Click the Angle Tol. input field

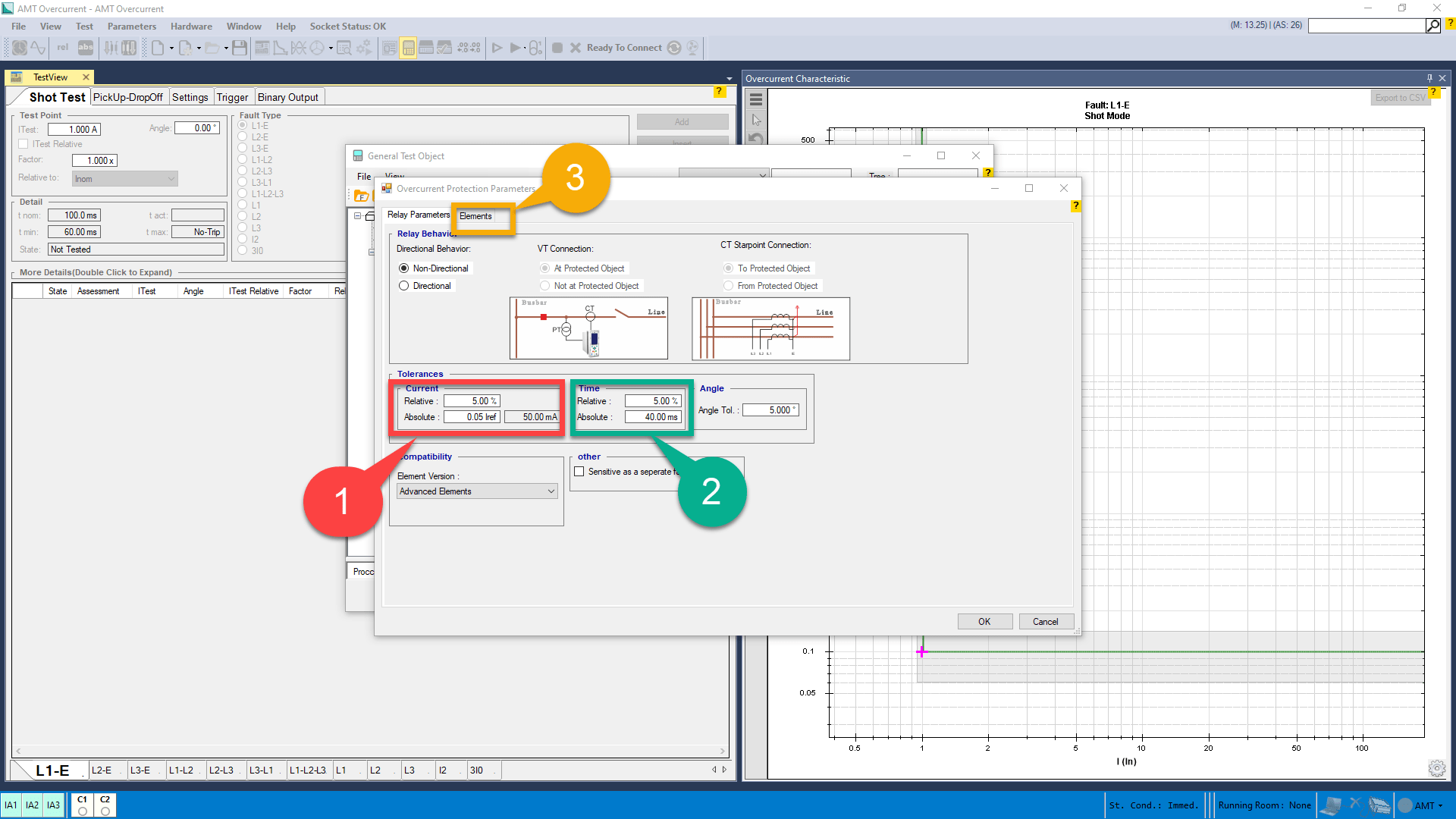tap(769, 410)
